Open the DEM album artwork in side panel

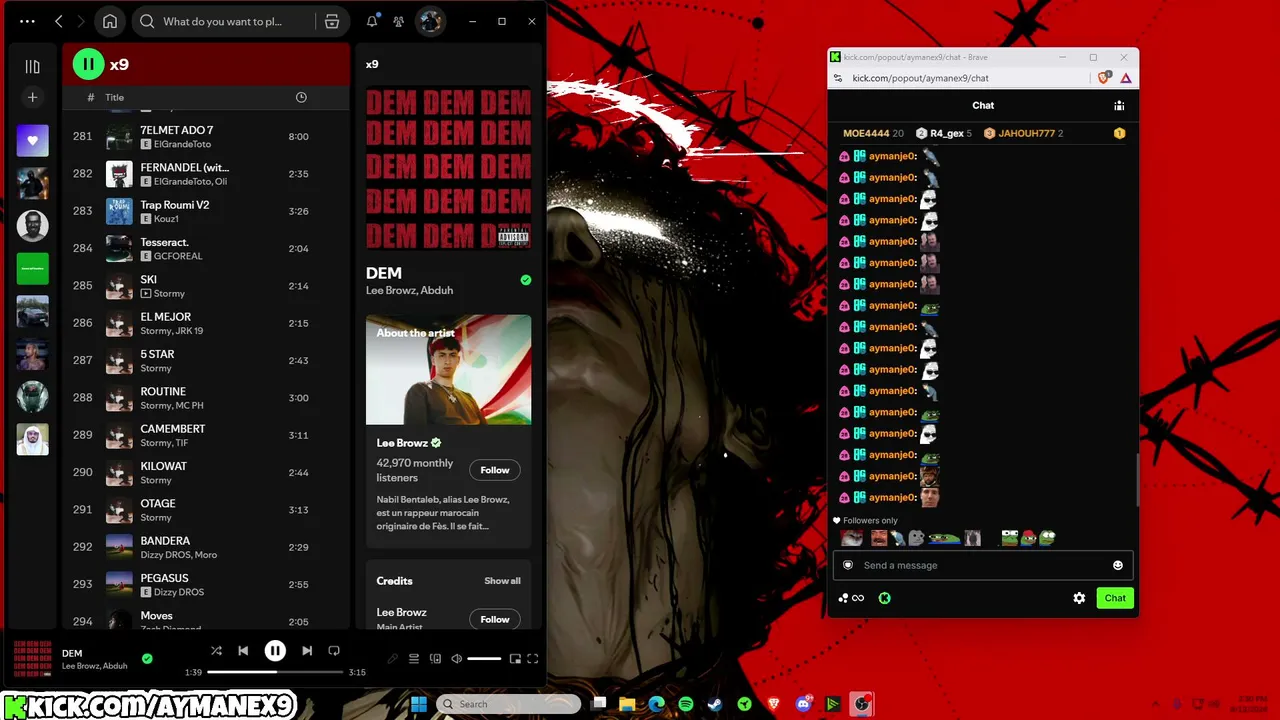click(448, 169)
